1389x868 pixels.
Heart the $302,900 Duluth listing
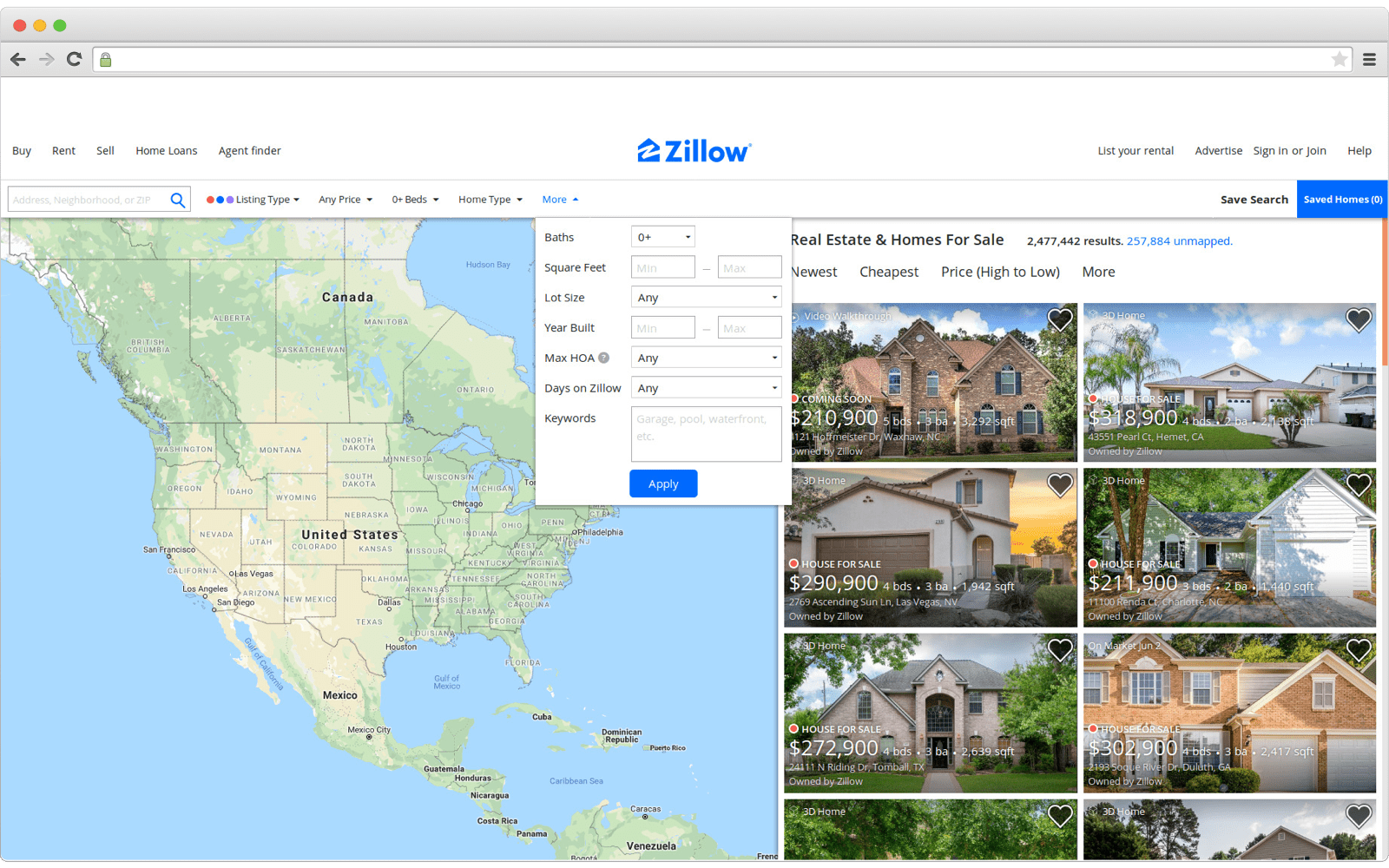(x=1359, y=649)
